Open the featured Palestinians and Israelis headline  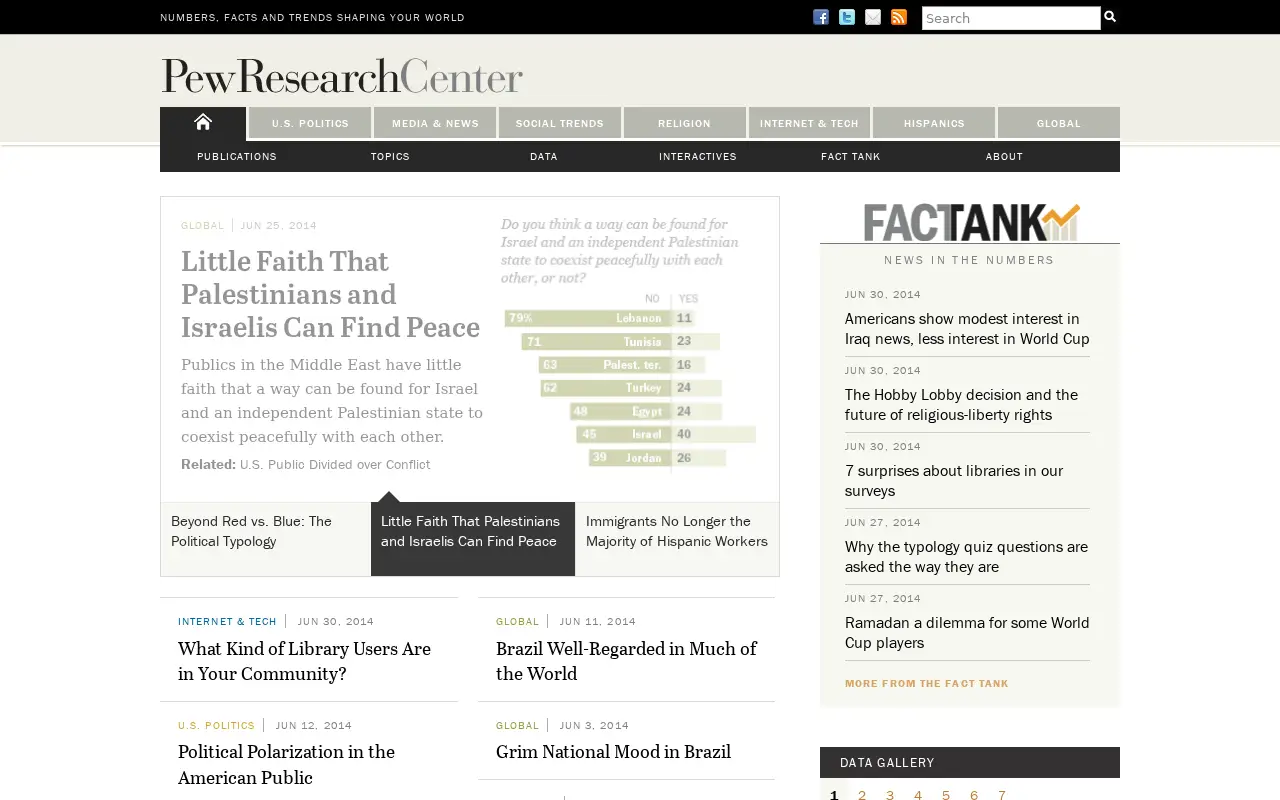tap(330, 294)
